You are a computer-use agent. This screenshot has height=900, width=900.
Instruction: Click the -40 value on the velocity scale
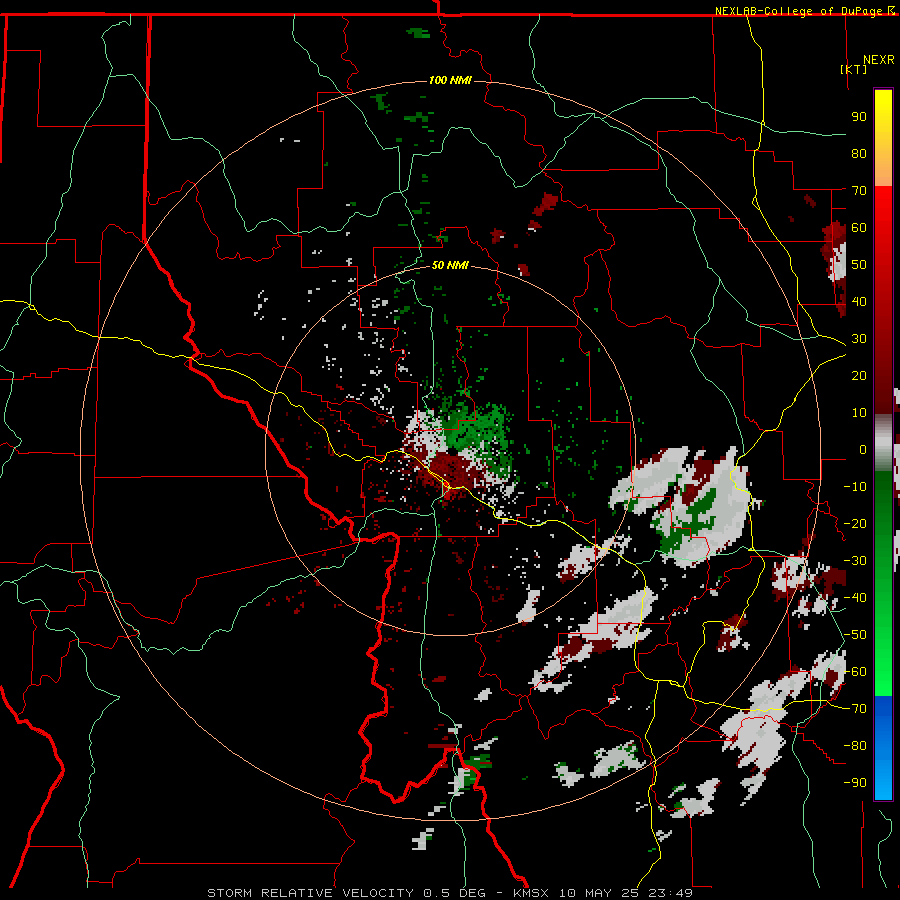855,598
